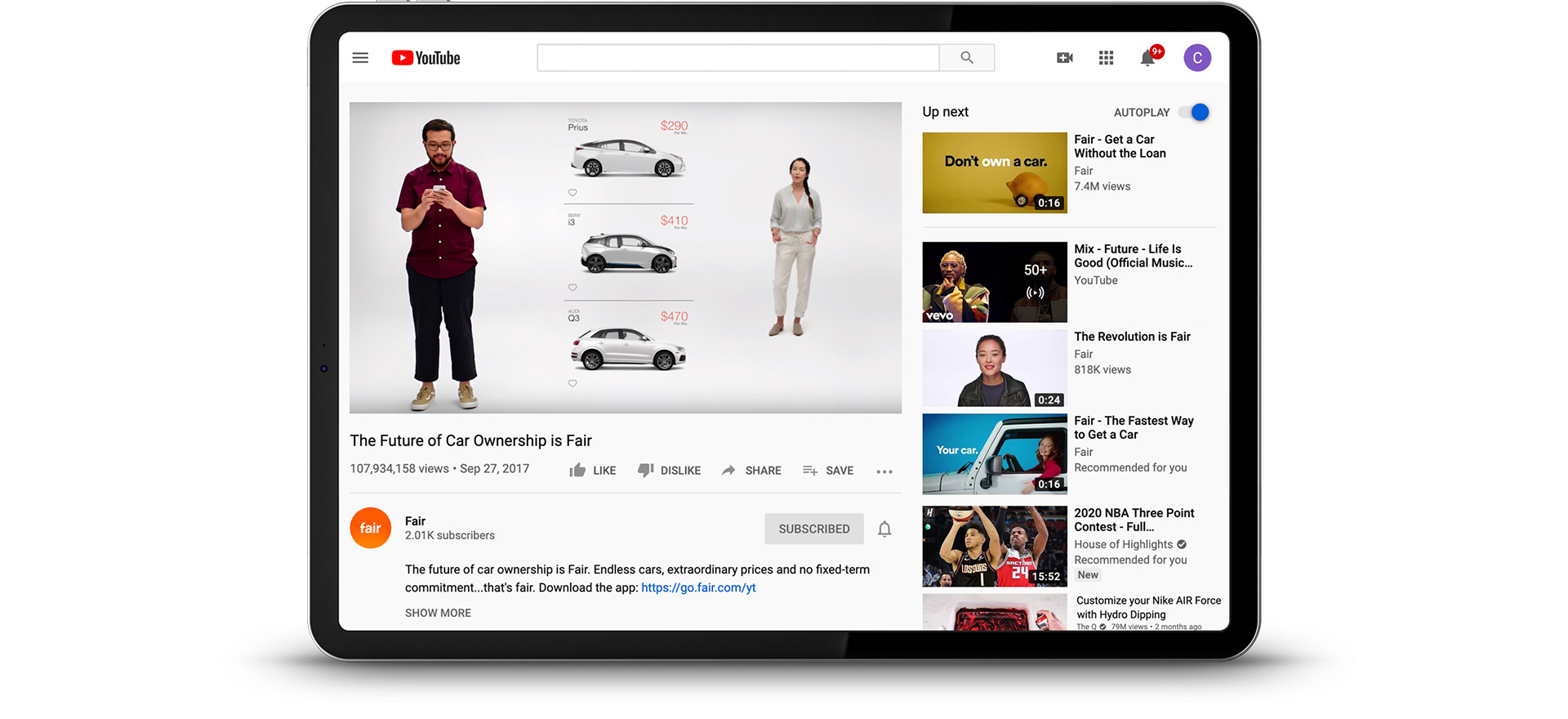Expand description with Show More
1568x719 pixels.
click(x=438, y=613)
